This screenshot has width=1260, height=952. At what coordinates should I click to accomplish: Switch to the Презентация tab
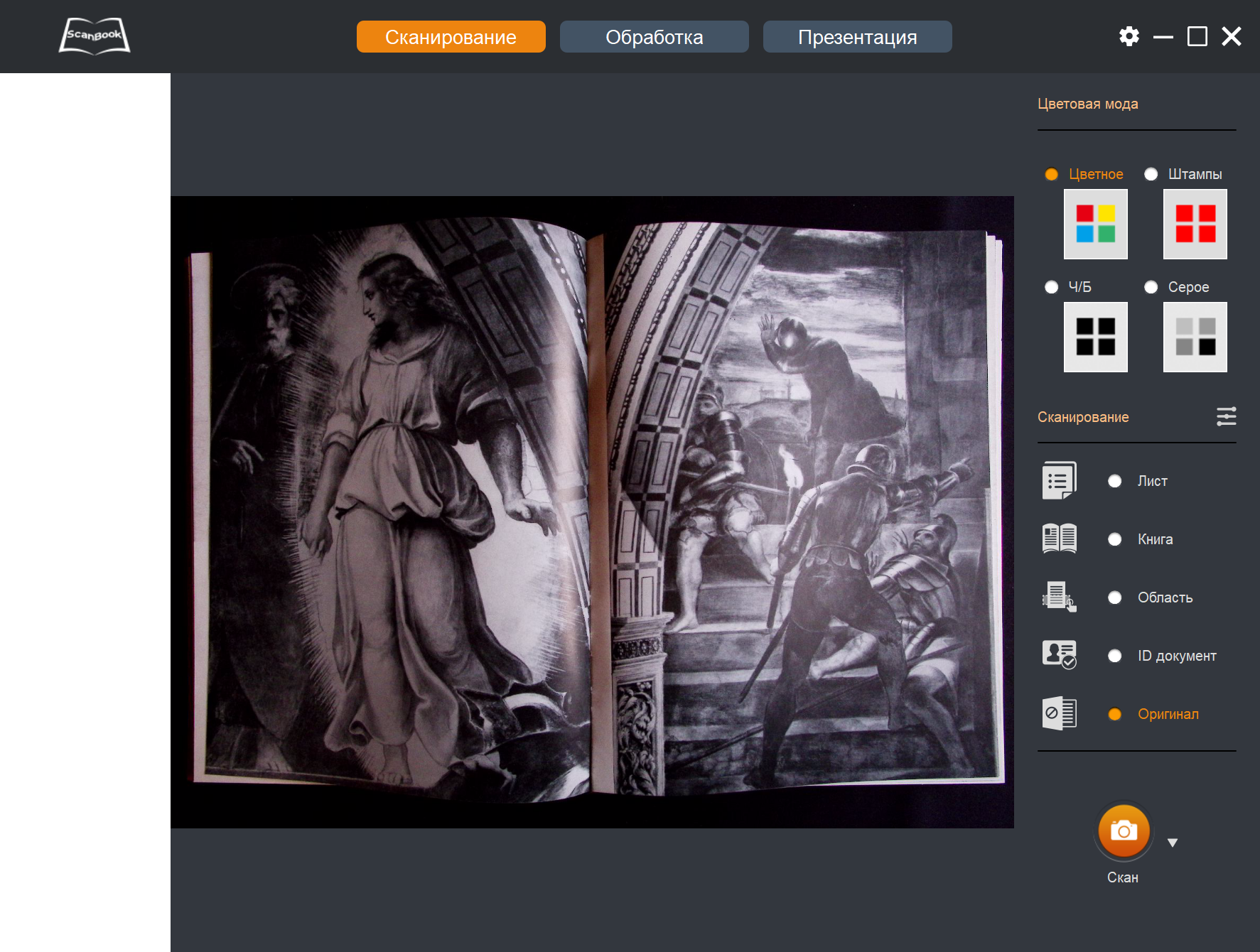(x=858, y=36)
